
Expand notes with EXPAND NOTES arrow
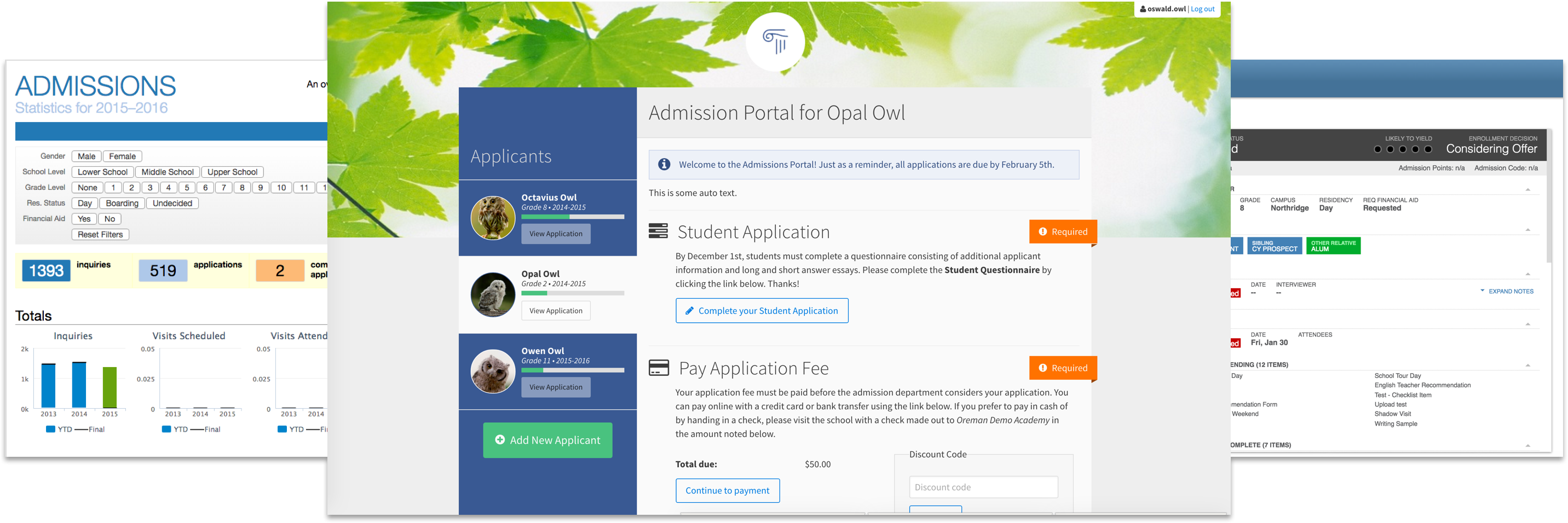pos(1483,291)
